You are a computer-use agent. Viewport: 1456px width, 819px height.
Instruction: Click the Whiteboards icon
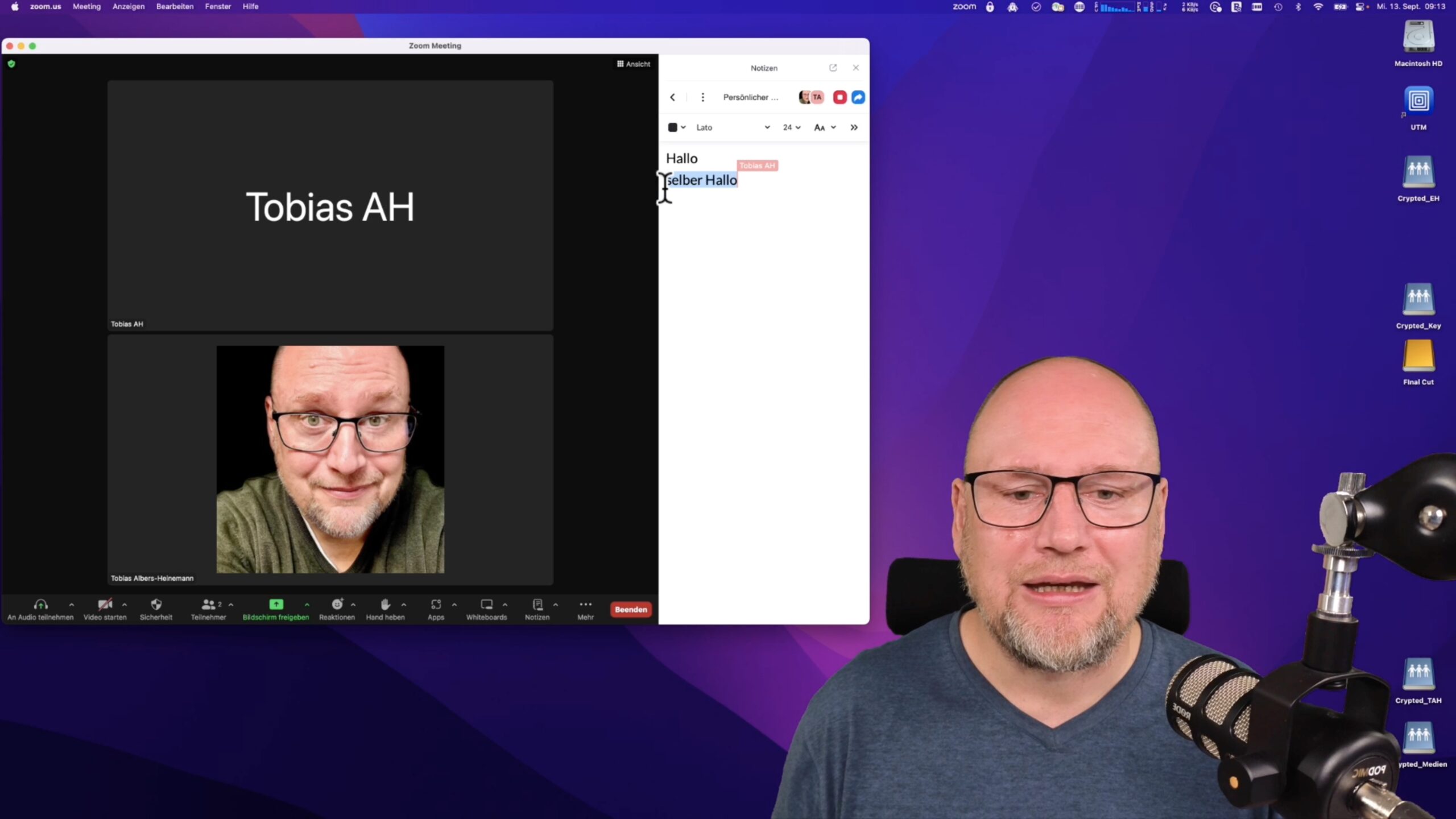pyautogui.click(x=486, y=605)
